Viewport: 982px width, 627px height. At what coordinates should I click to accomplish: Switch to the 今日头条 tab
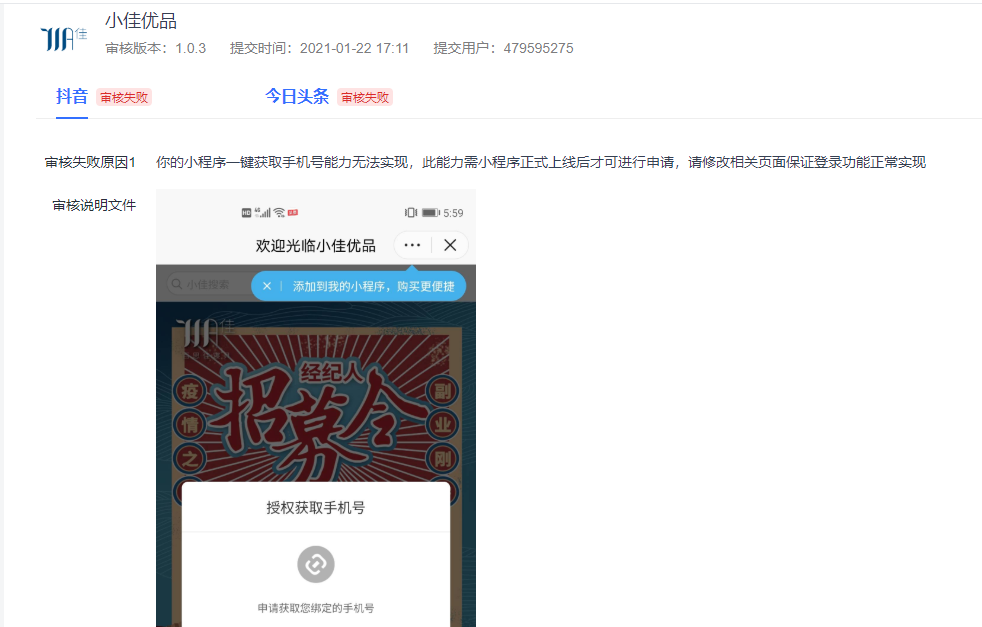pos(297,96)
